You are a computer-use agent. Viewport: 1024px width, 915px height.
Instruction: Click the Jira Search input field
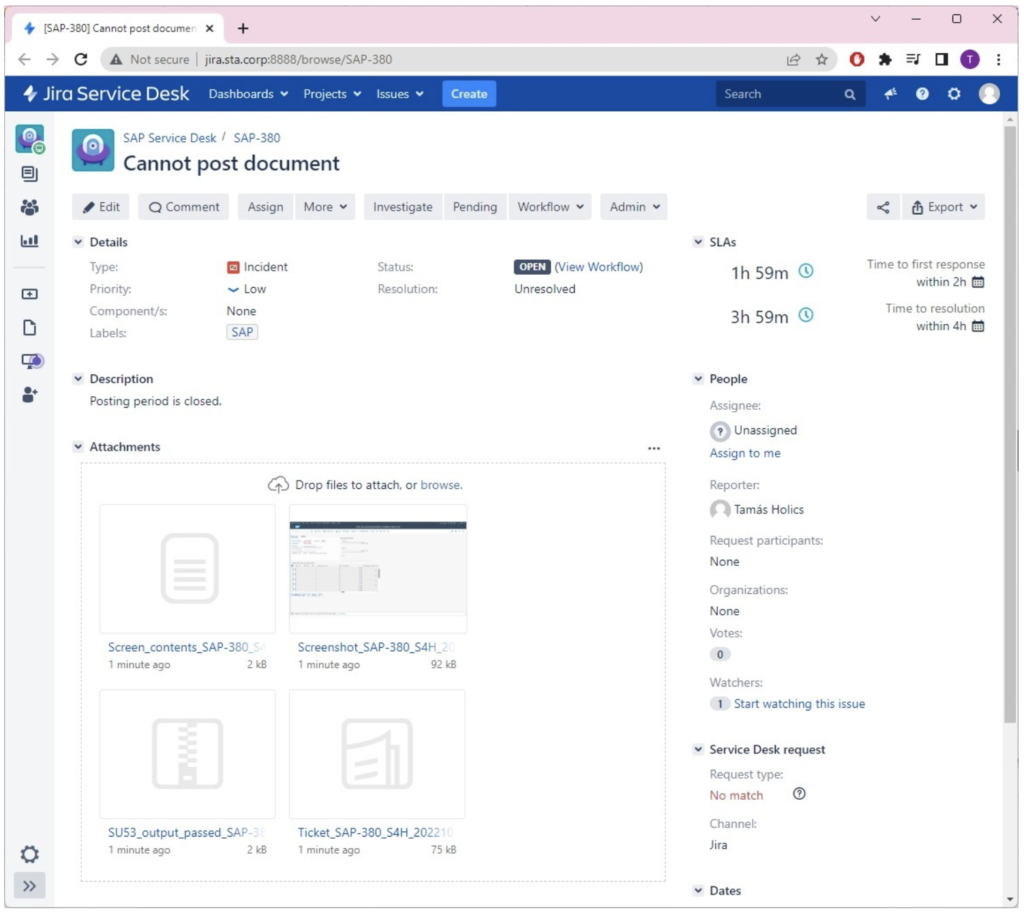[780, 94]
